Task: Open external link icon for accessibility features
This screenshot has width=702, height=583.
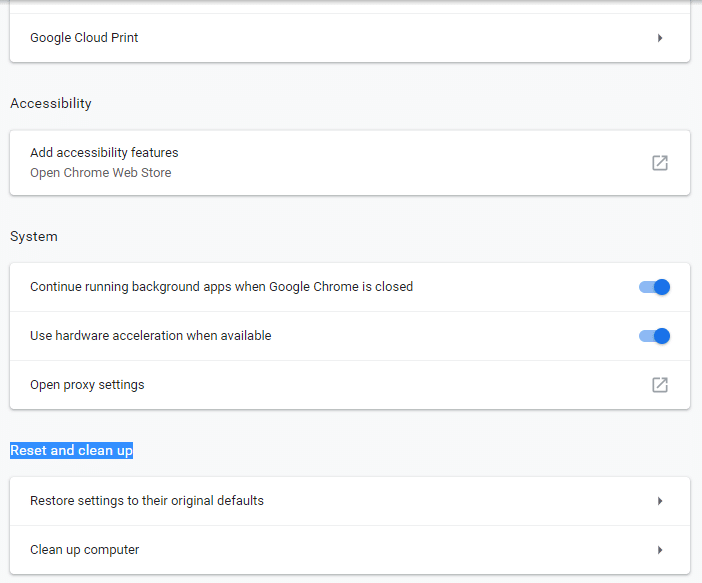Action: click(660, 162)
